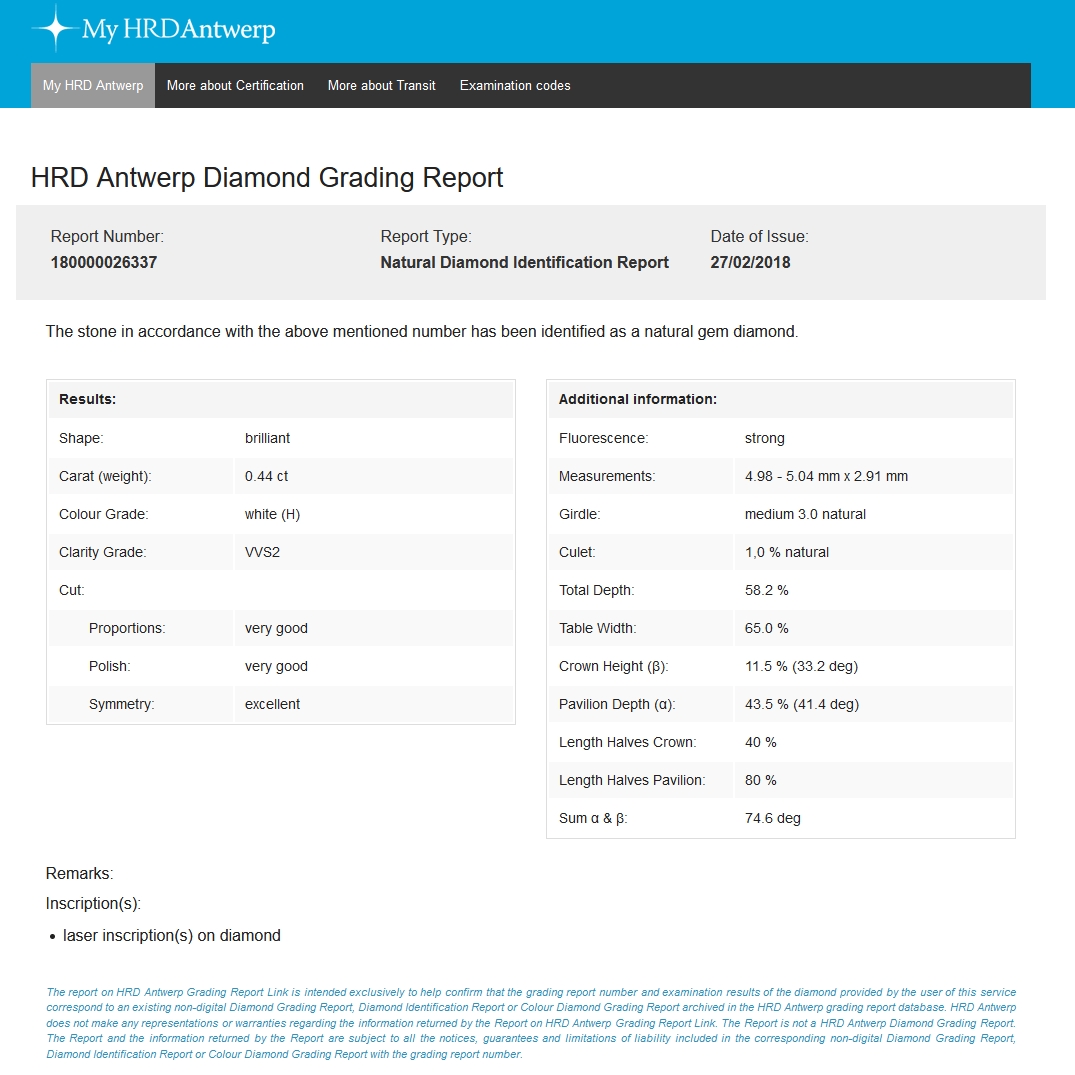Viewport: 1075px width, 1075px height.
Task: Open More about Certification menu item
Action: (235, 86)
